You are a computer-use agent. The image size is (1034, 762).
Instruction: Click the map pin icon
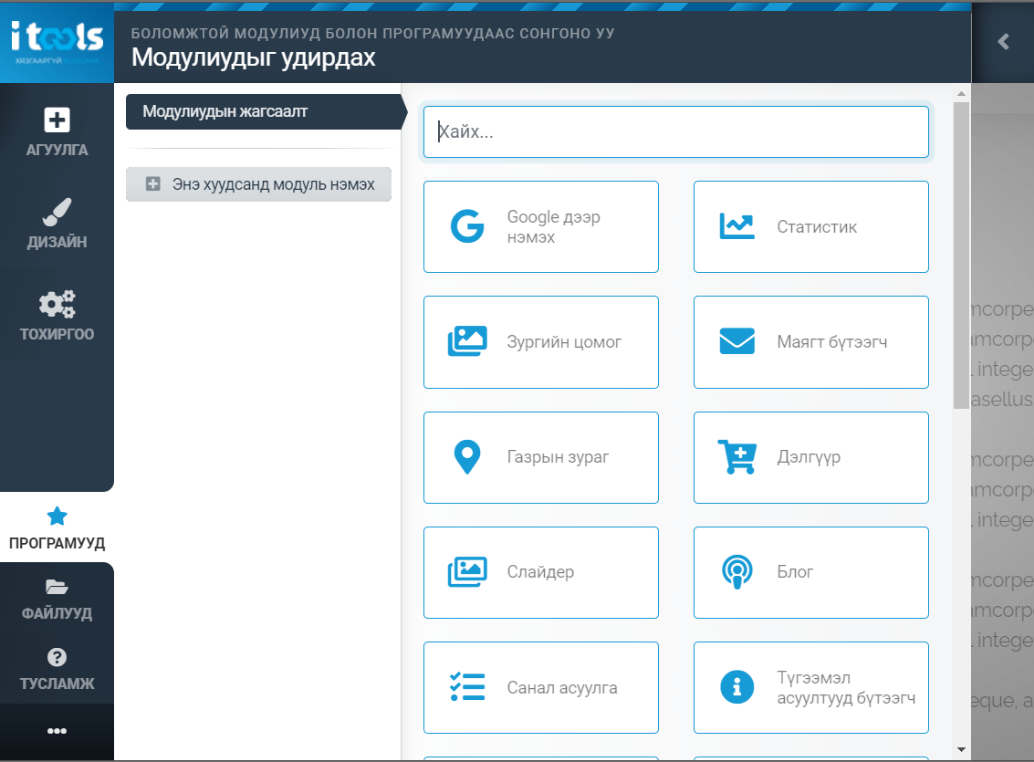[467, 457]
